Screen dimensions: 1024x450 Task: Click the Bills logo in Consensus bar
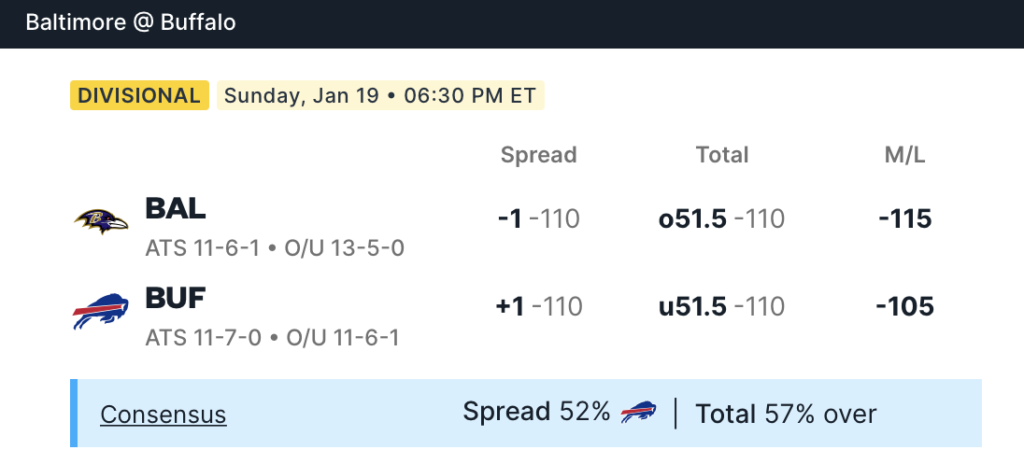[639, 412]
